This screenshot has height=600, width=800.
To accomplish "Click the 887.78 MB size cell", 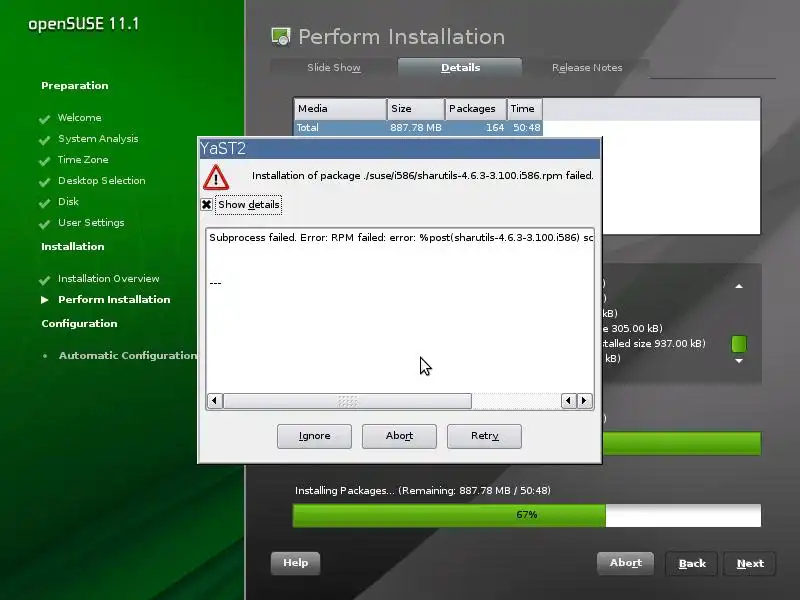I will click(416, 128).
